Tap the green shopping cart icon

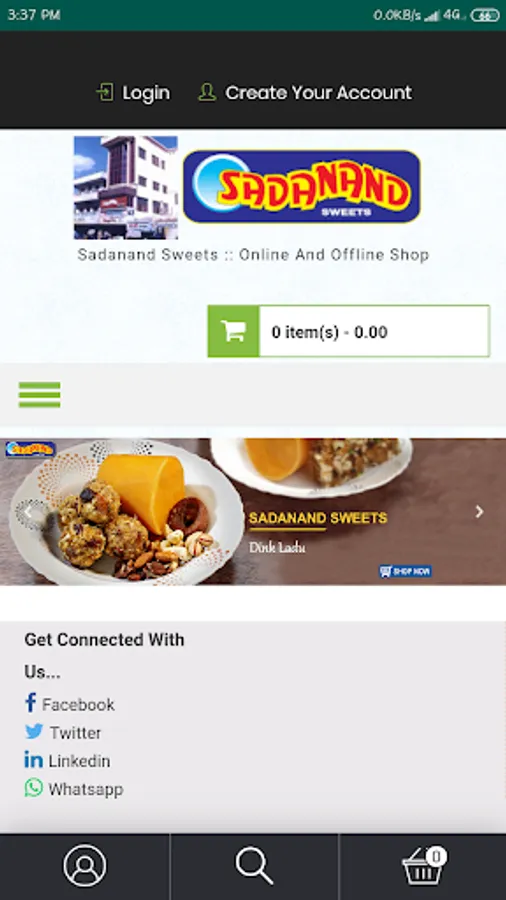[233, 331]
